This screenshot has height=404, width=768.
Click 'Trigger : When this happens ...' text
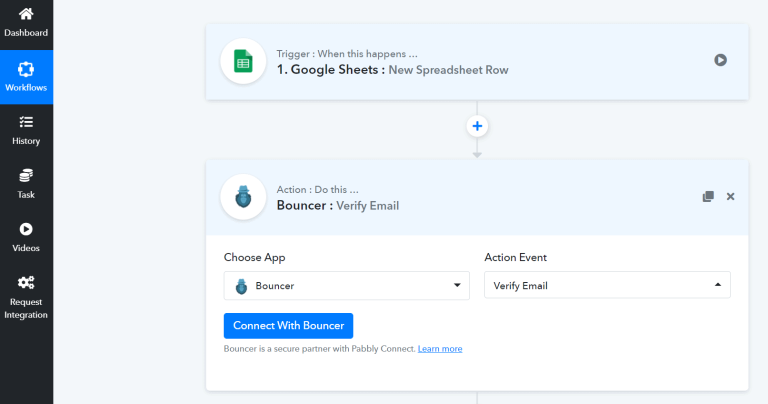(347, 54)
